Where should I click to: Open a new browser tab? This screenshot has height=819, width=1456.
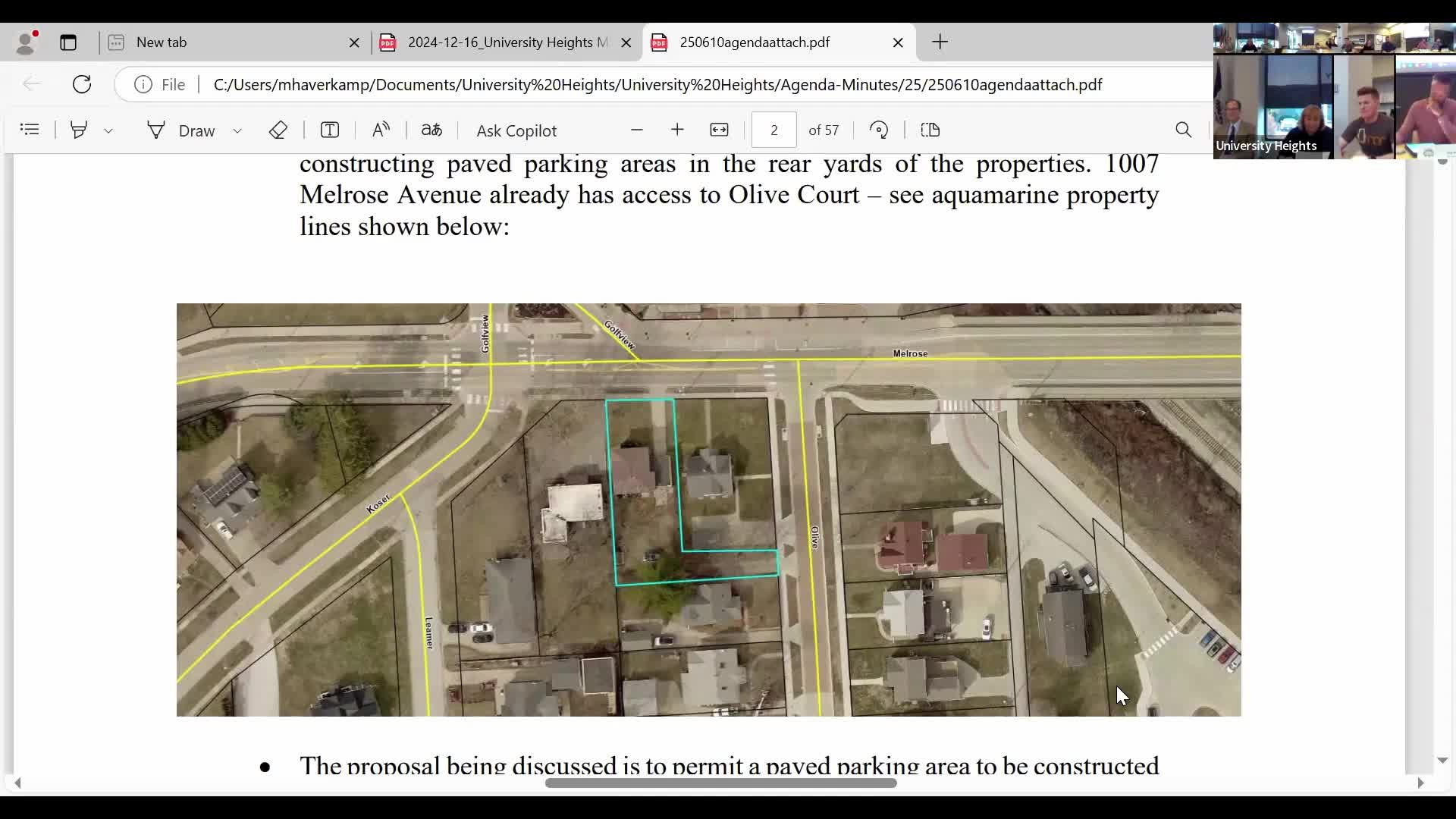click(x=940, y=42)
